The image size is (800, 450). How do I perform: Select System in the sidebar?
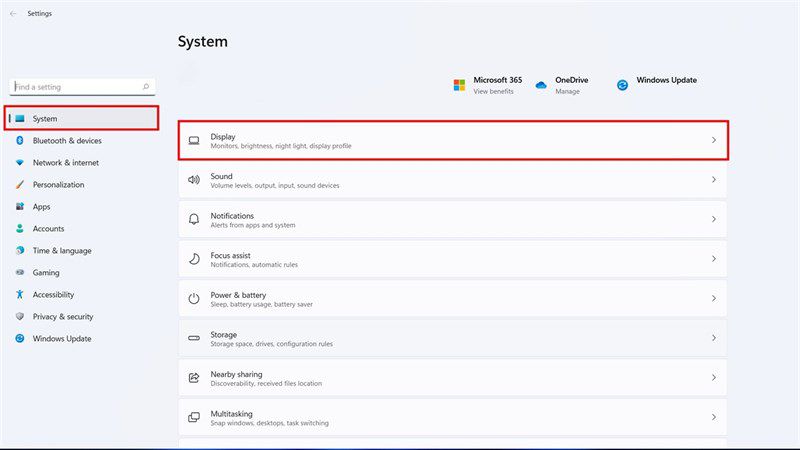point(82,118)
